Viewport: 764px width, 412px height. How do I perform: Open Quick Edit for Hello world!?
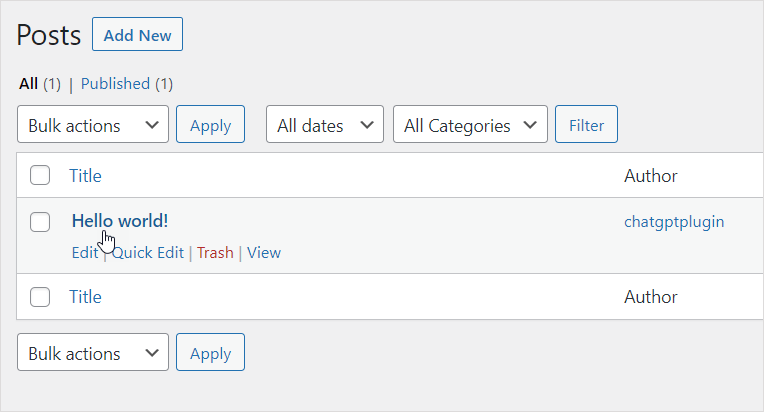148,253
